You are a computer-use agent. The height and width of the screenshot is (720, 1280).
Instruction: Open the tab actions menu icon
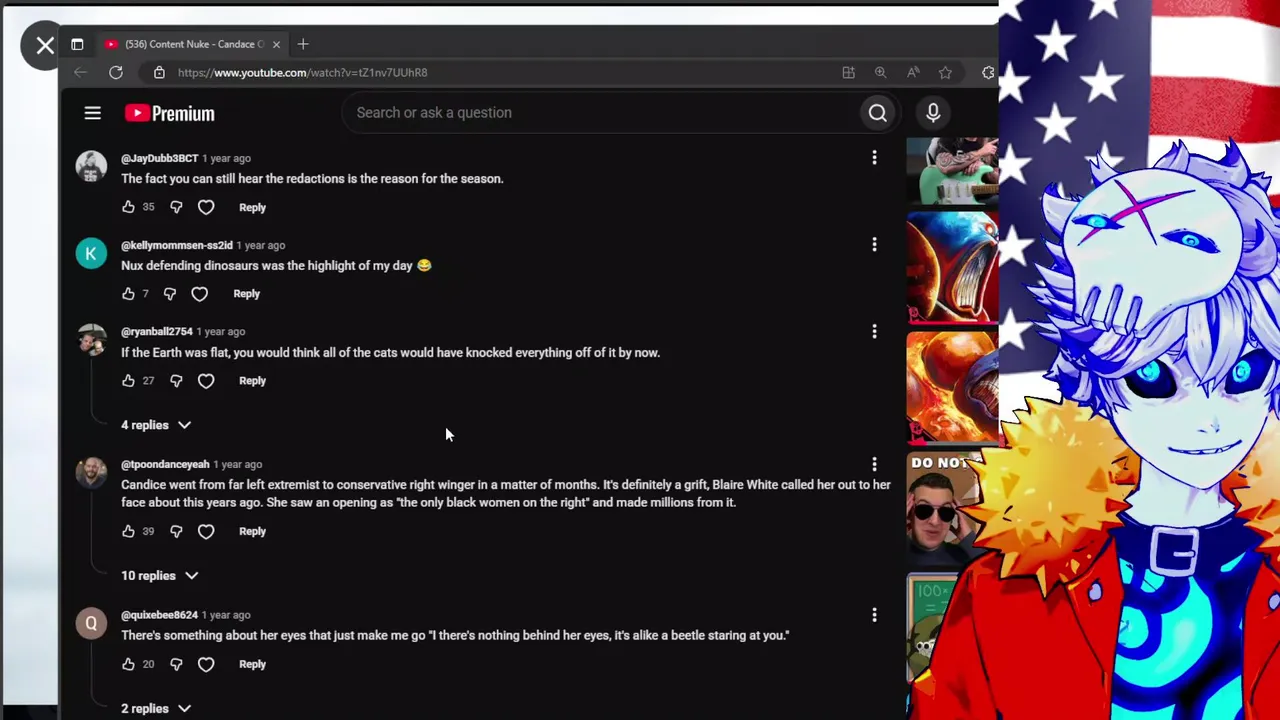point(77,44)
